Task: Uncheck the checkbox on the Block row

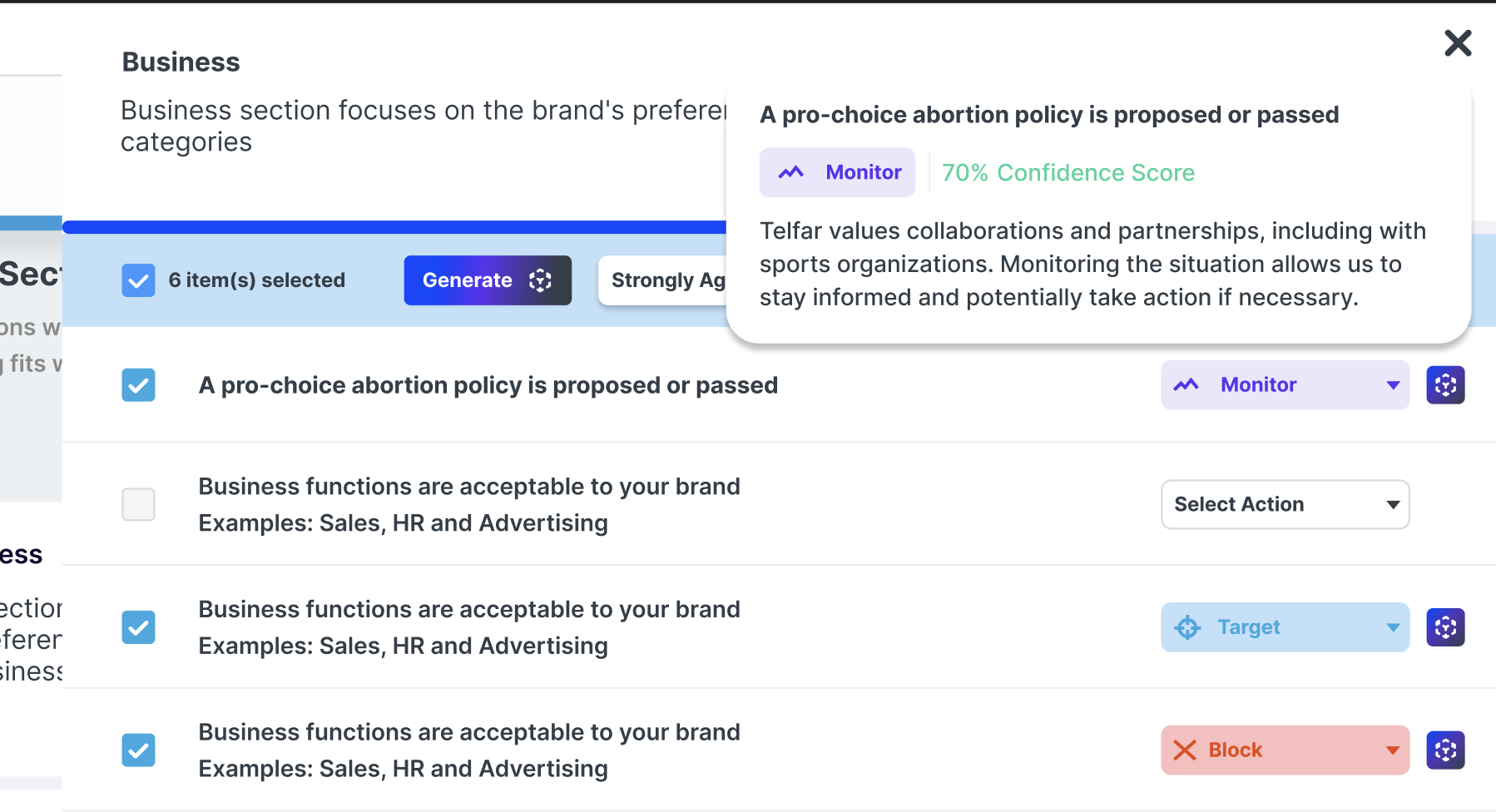Action: click(x=138, y=750)
